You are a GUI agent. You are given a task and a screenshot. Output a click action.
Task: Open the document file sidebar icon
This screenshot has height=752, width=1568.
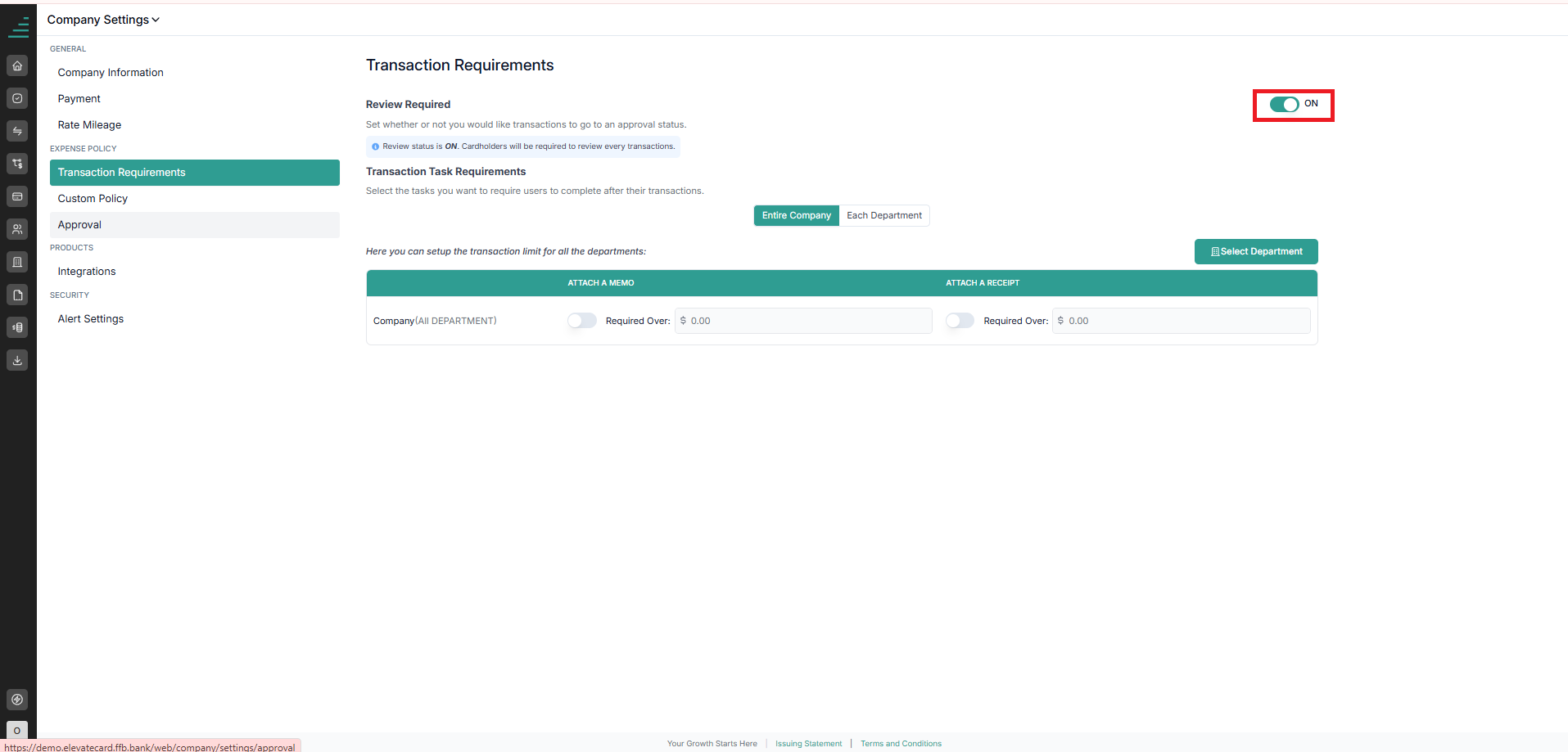pyautogui.click(x=17, y=295)
